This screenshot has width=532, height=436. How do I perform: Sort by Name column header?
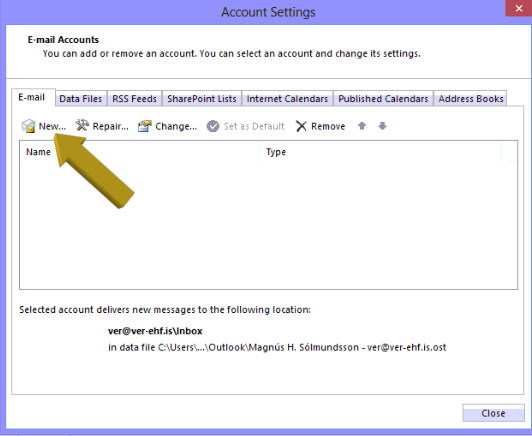point(140,152)
